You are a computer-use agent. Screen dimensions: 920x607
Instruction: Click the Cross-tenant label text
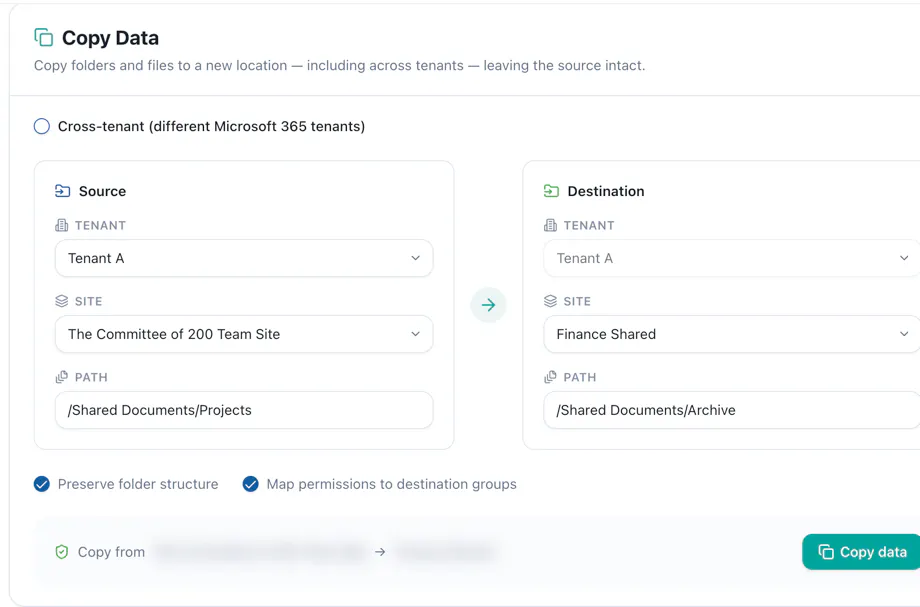[211, 126]
